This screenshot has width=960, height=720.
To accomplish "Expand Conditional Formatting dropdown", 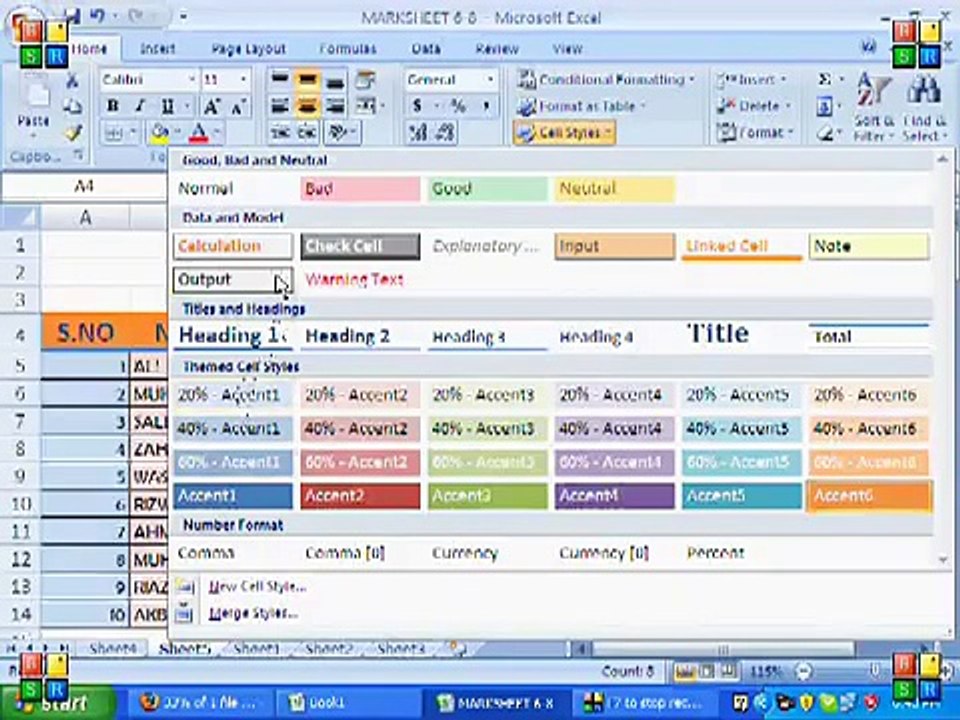I will point(605,80).
